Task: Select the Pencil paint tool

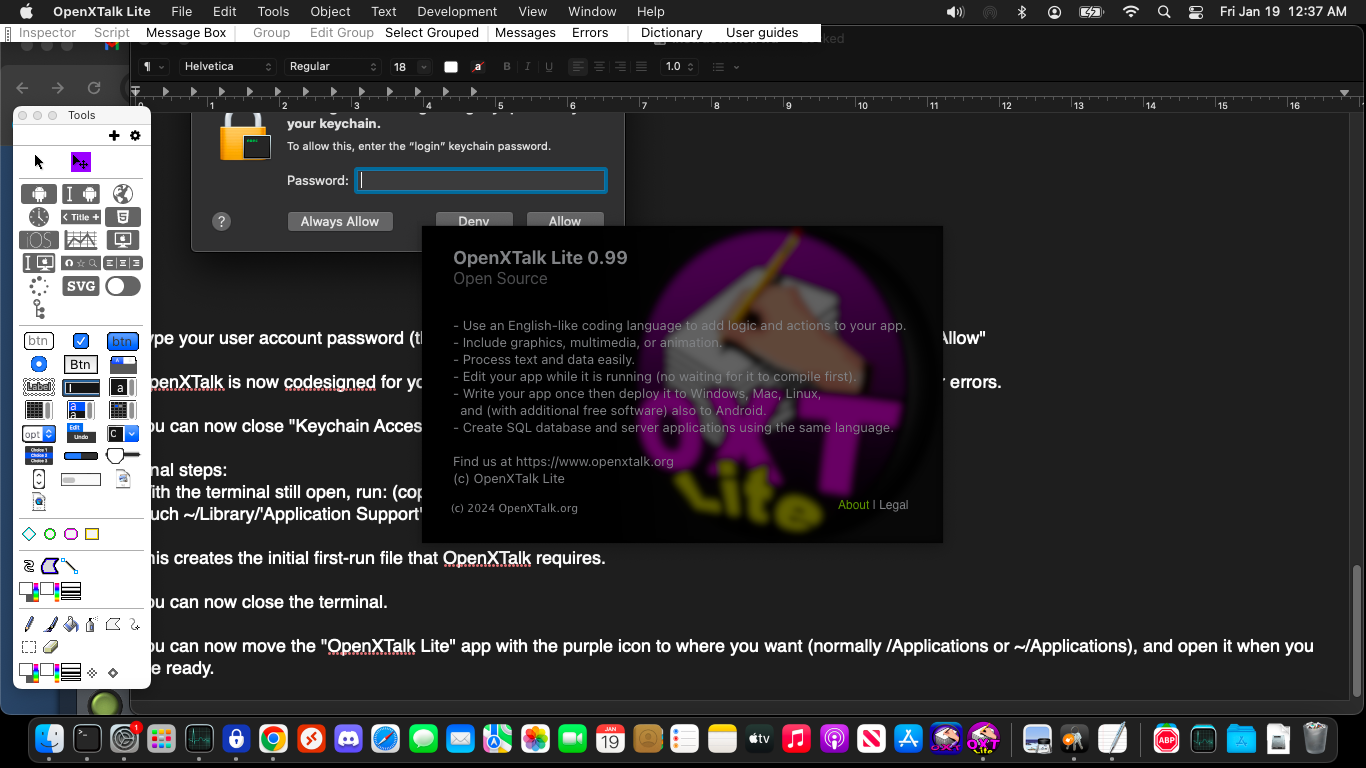Action: (x=29, y=624)
